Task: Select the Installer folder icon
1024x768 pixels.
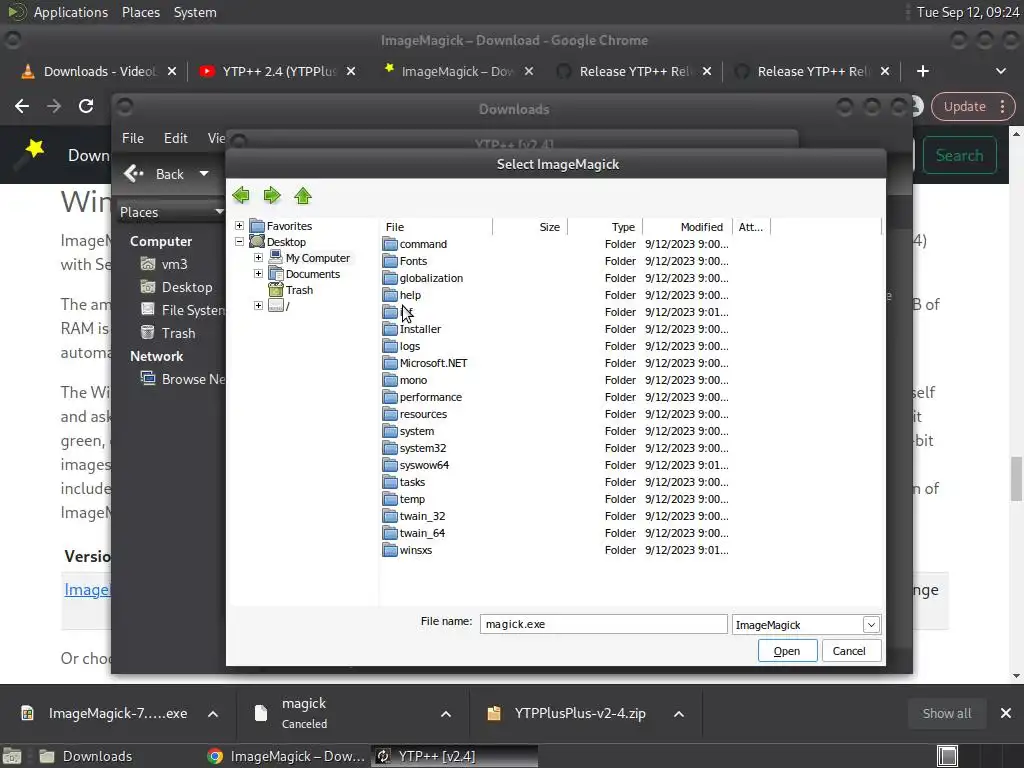Action: tap(390, 329)
